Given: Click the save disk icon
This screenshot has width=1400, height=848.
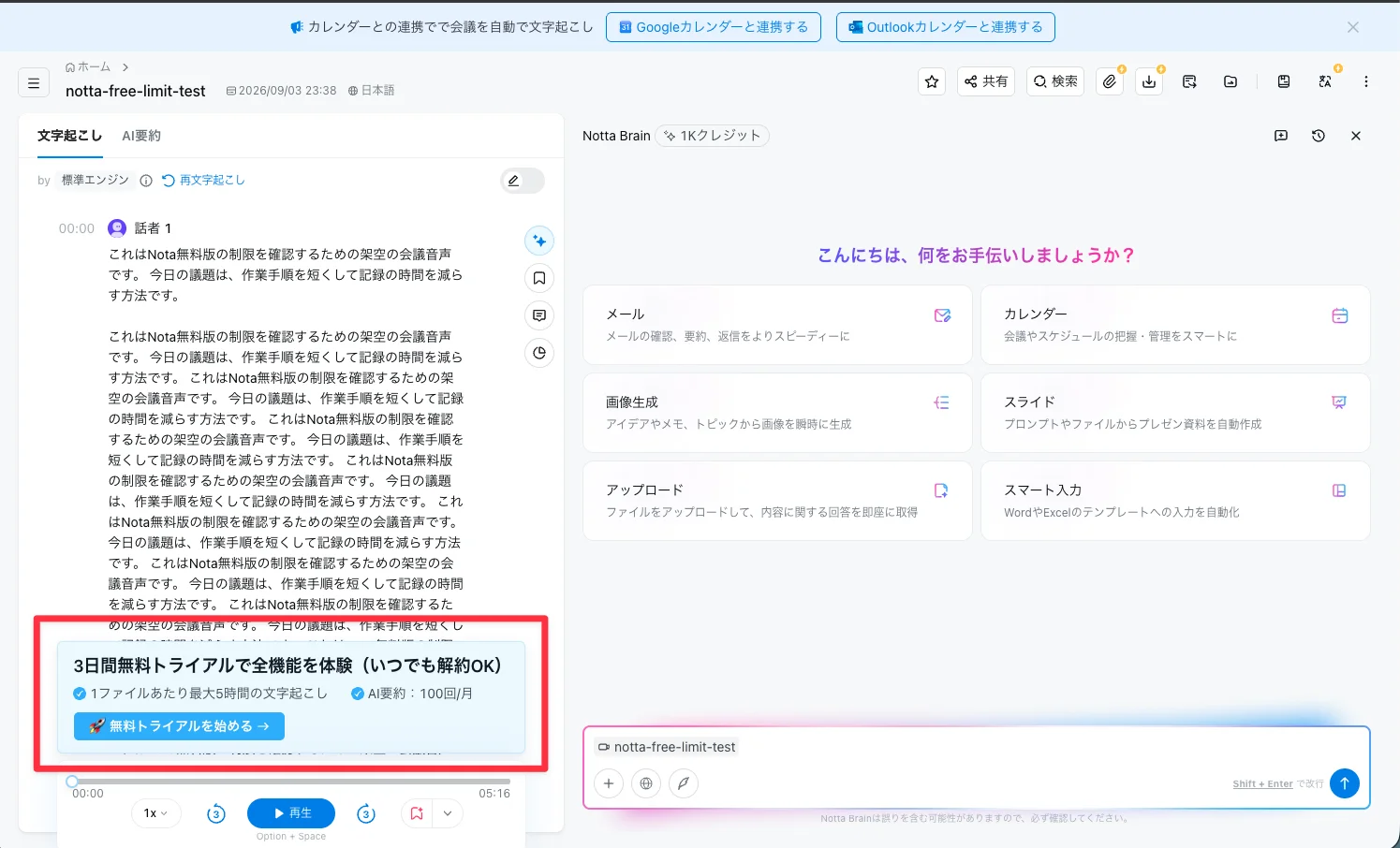Looking at the screenshot, I should point(1284,81).
